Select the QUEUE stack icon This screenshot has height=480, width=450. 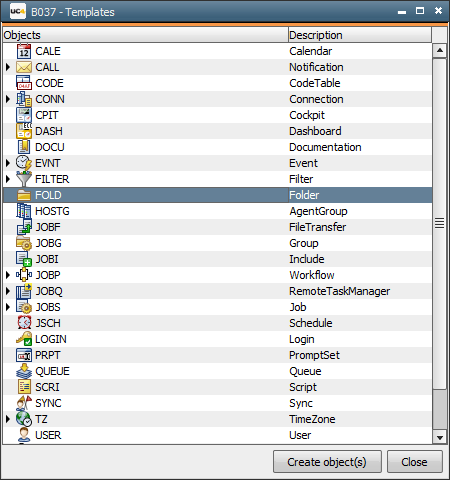tap(24, 371)
